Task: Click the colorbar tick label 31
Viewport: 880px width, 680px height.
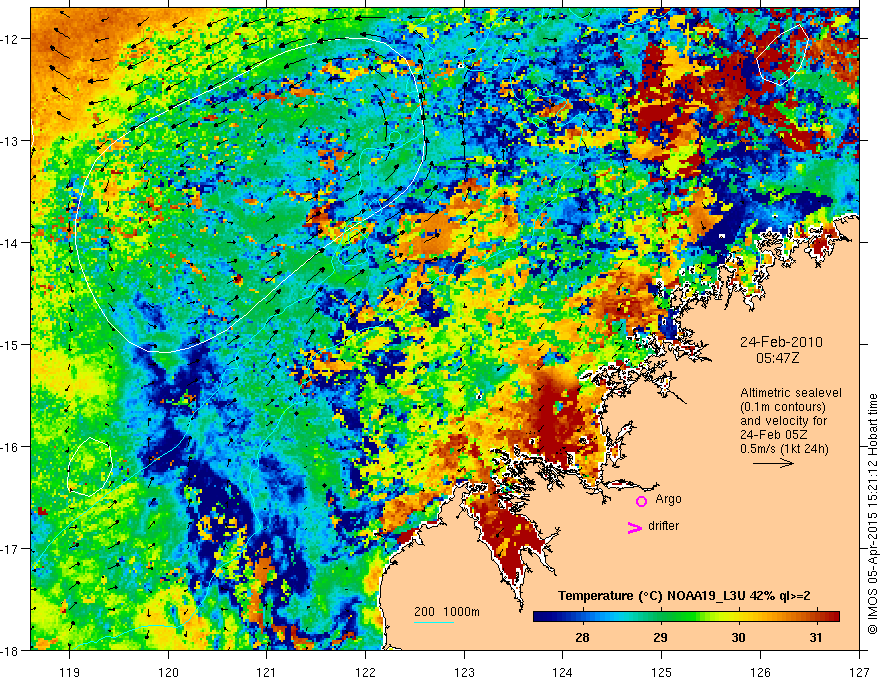Action: [x=816, y=637]
